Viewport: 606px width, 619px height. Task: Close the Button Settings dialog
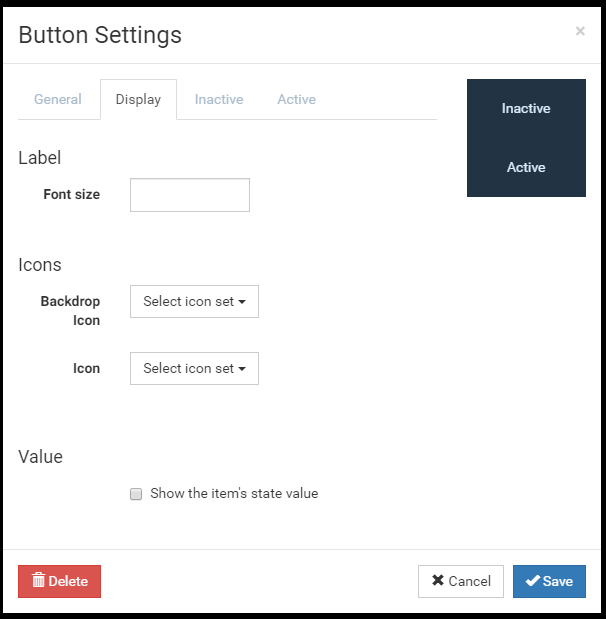pyautogui.click(x=580, y=31)
